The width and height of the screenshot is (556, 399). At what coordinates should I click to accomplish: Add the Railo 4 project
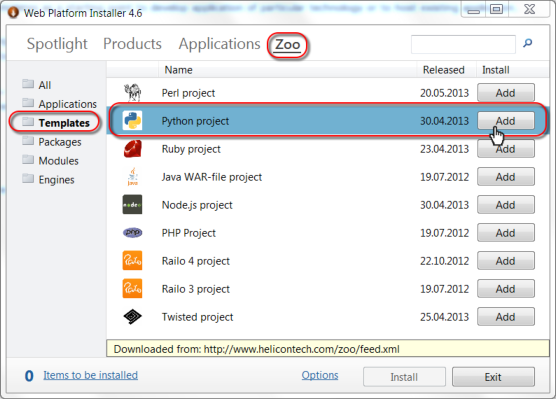pyautogui.click(x=506, y=261)
